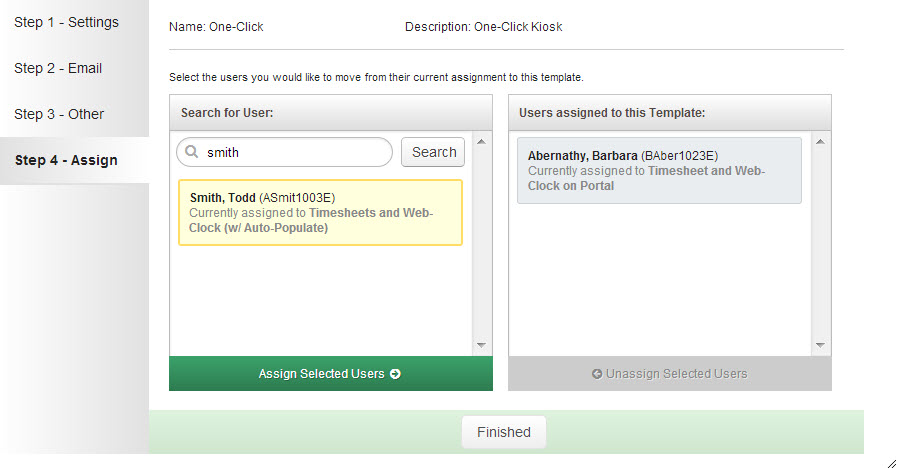Click back-arrow icon on Unassign Selected Users
The width and height of the screenshot is (897, 468).
597,374
